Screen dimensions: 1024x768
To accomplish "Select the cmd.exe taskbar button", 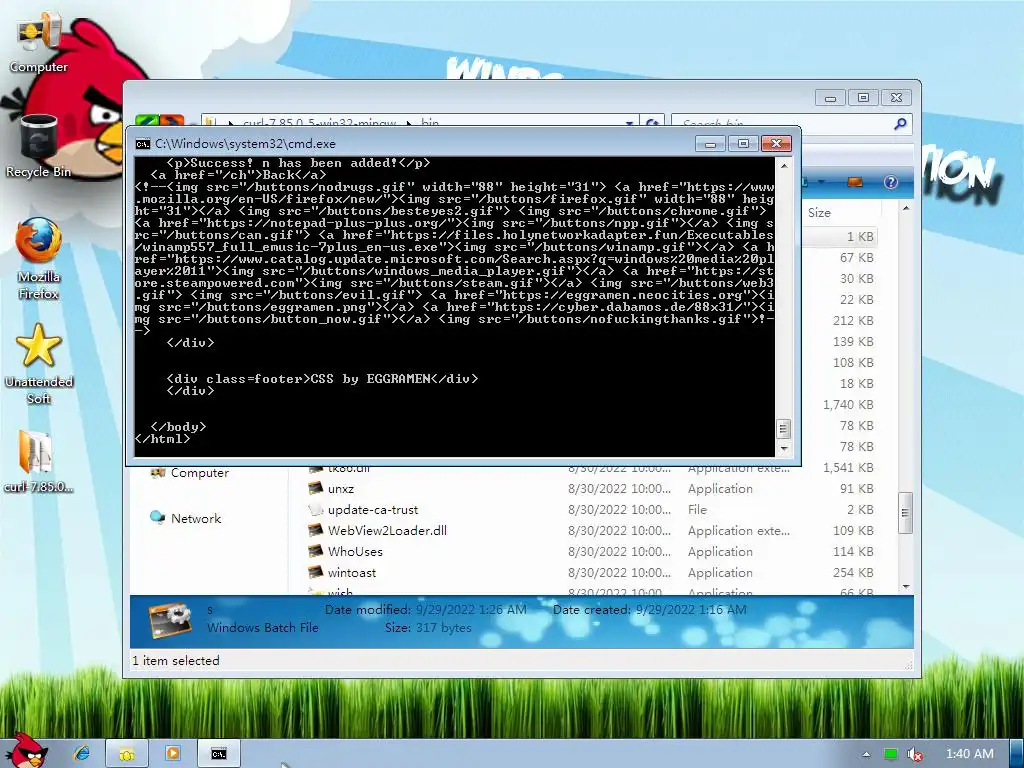I will 219,754.
